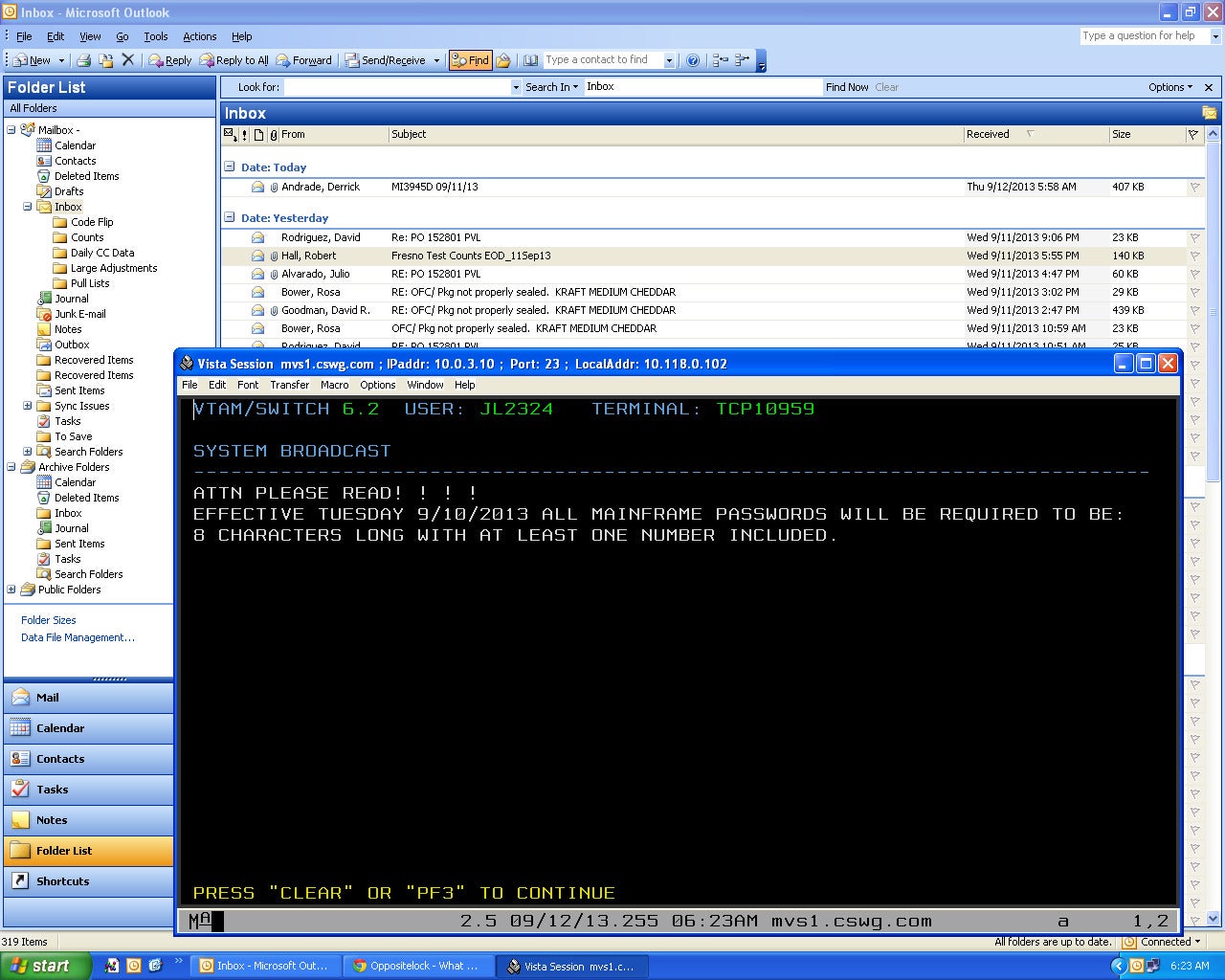Select the Large Adjustments folder
The width and height of the screenshot is (1225, 980).
pyautogui.click(x=114, y=268)
